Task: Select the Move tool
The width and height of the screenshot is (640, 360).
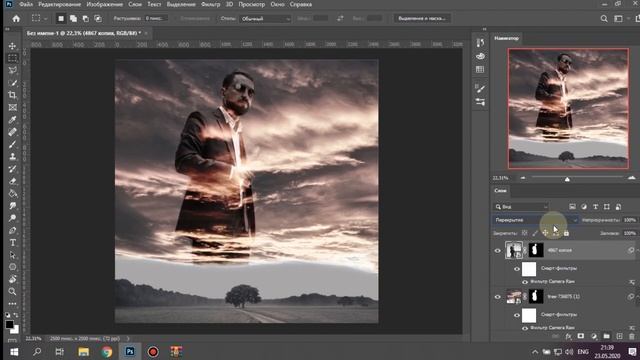Action: (13, 46)
